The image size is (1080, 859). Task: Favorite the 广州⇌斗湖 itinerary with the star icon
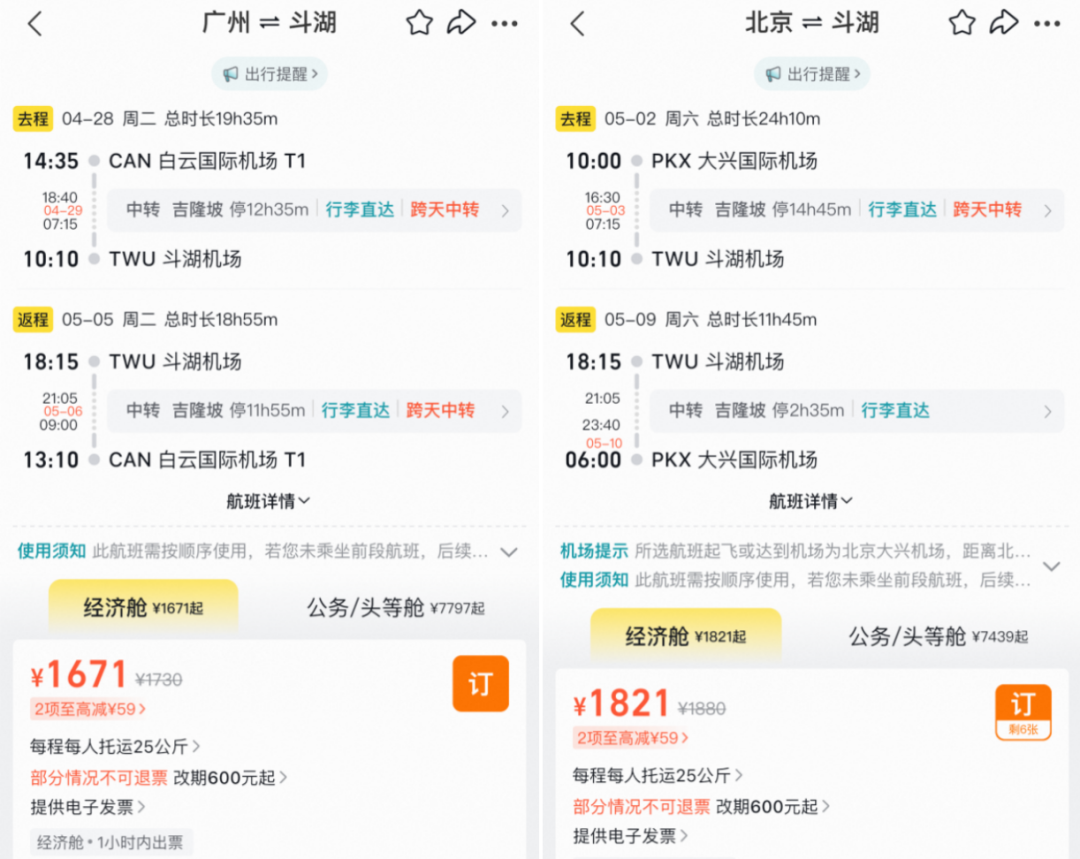[419, 22]
